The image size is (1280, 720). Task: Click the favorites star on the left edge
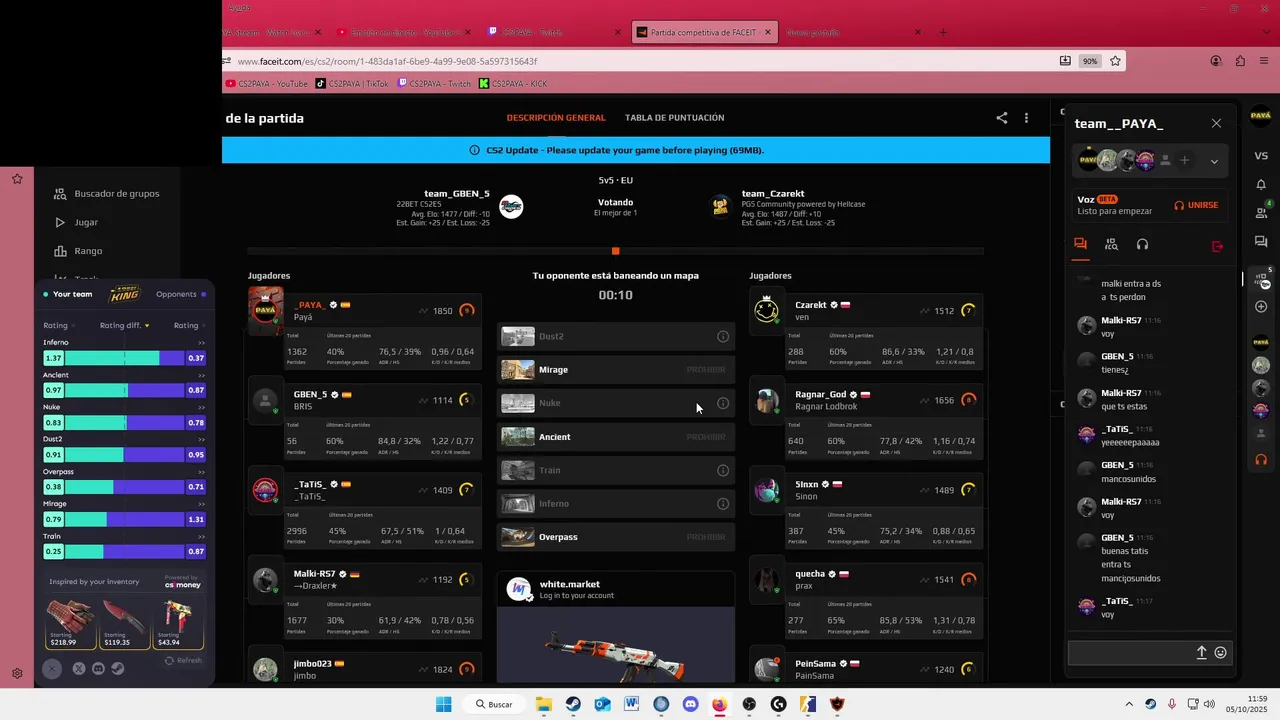tap(17, 179)
